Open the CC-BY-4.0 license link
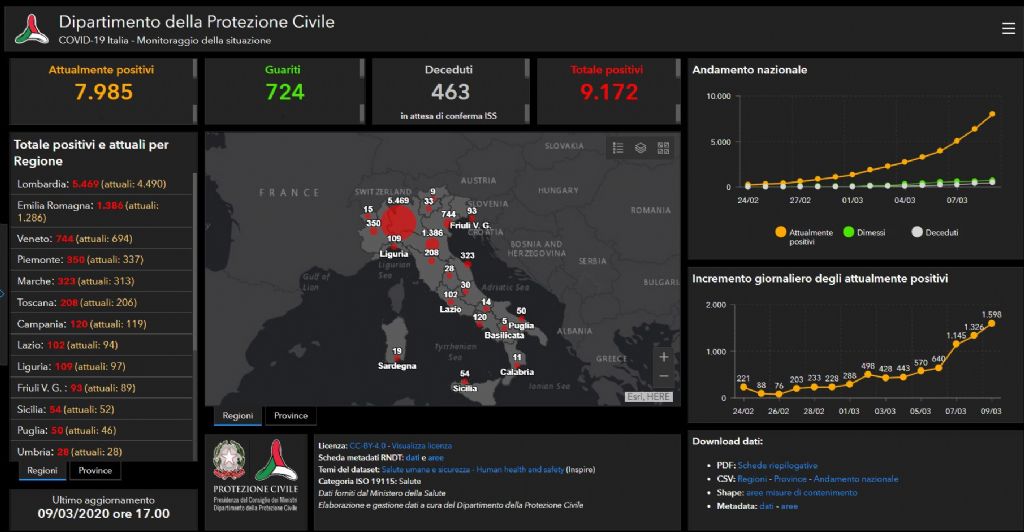The height and width of the screenshot is (532, 1024). [x=368, y=446]
